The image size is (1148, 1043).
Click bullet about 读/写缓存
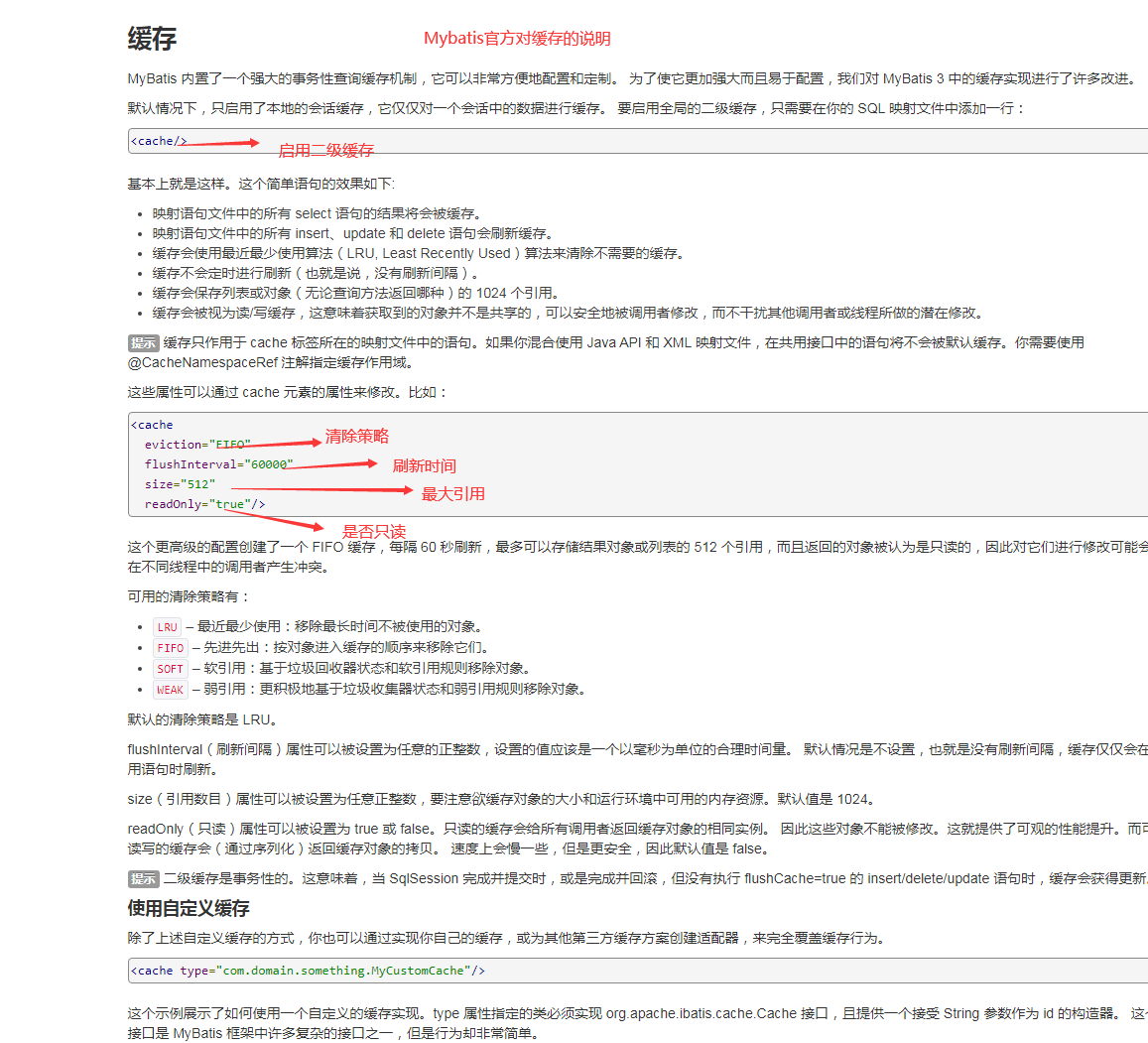(568, 312)
